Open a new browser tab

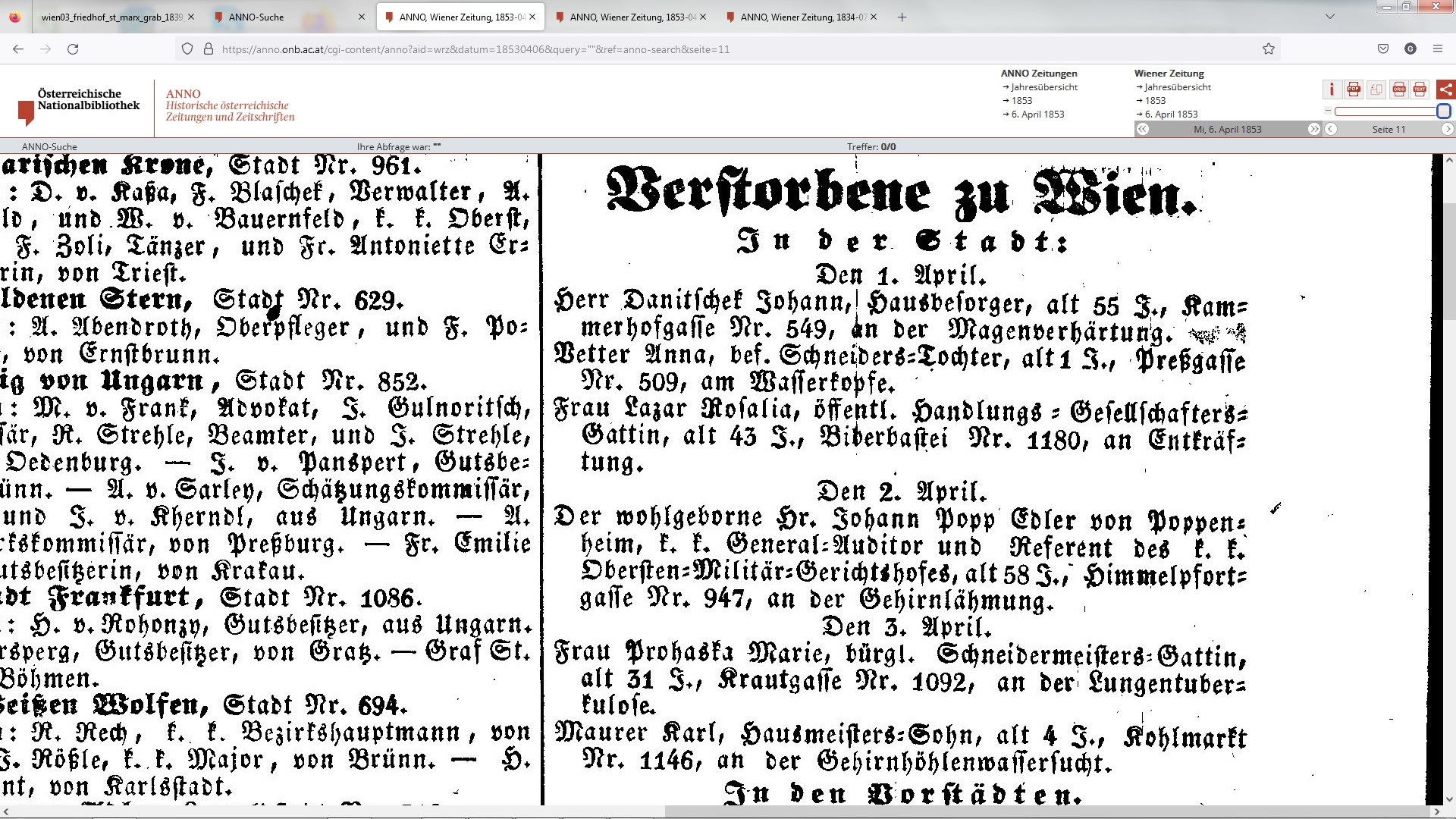click(902, 17)
